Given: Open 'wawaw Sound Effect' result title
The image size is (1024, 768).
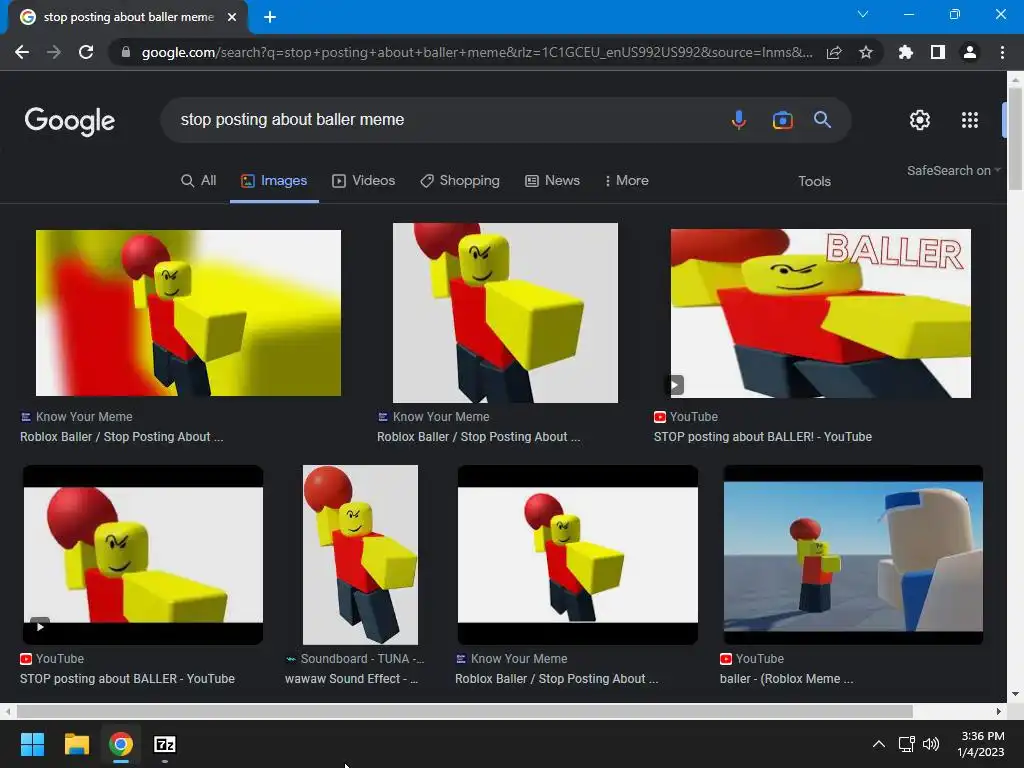Looking at the screenshot, I should pyautogui.click(x=351, y=679).
